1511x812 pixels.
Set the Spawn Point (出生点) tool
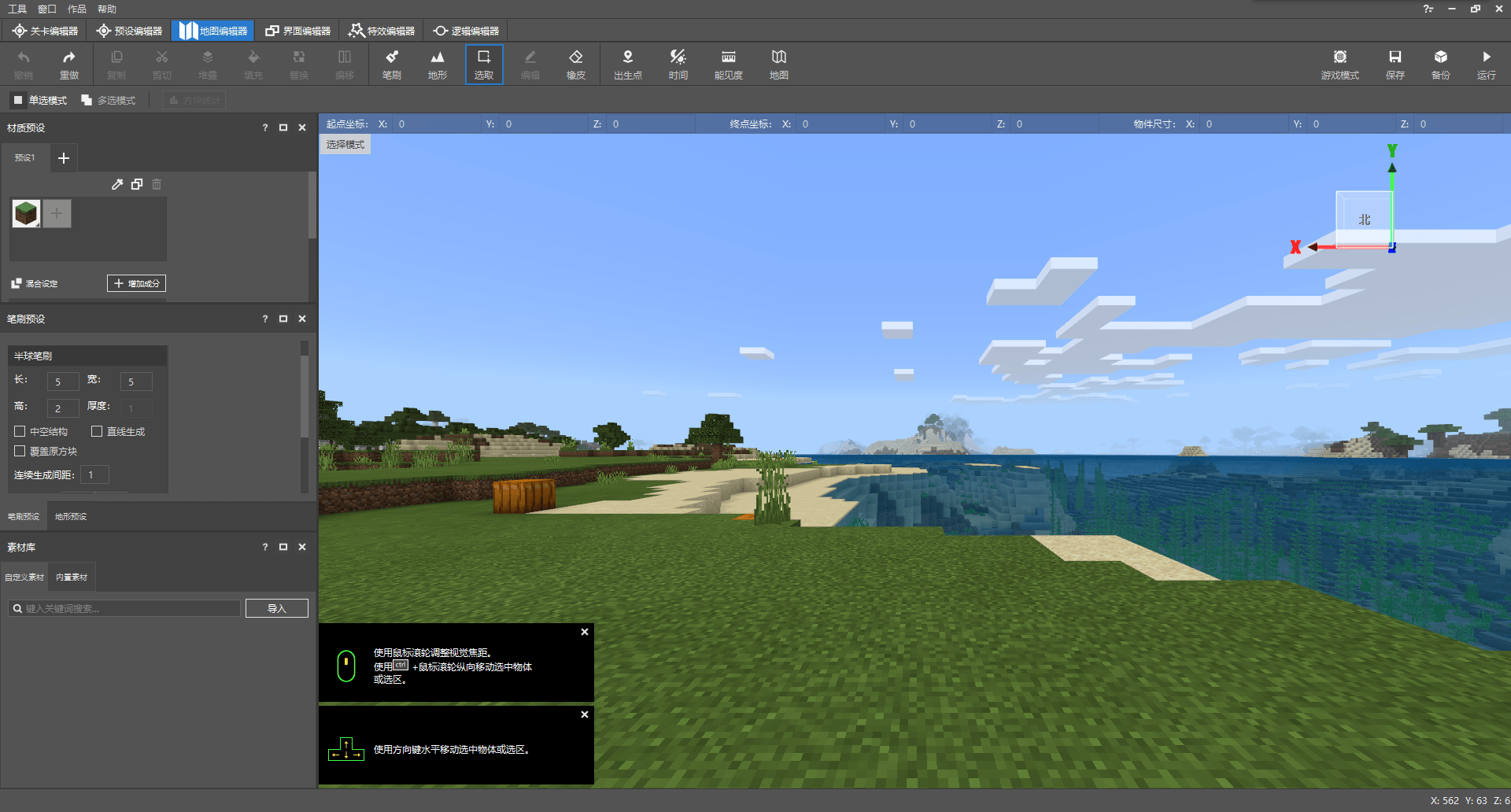coord(628,64)
